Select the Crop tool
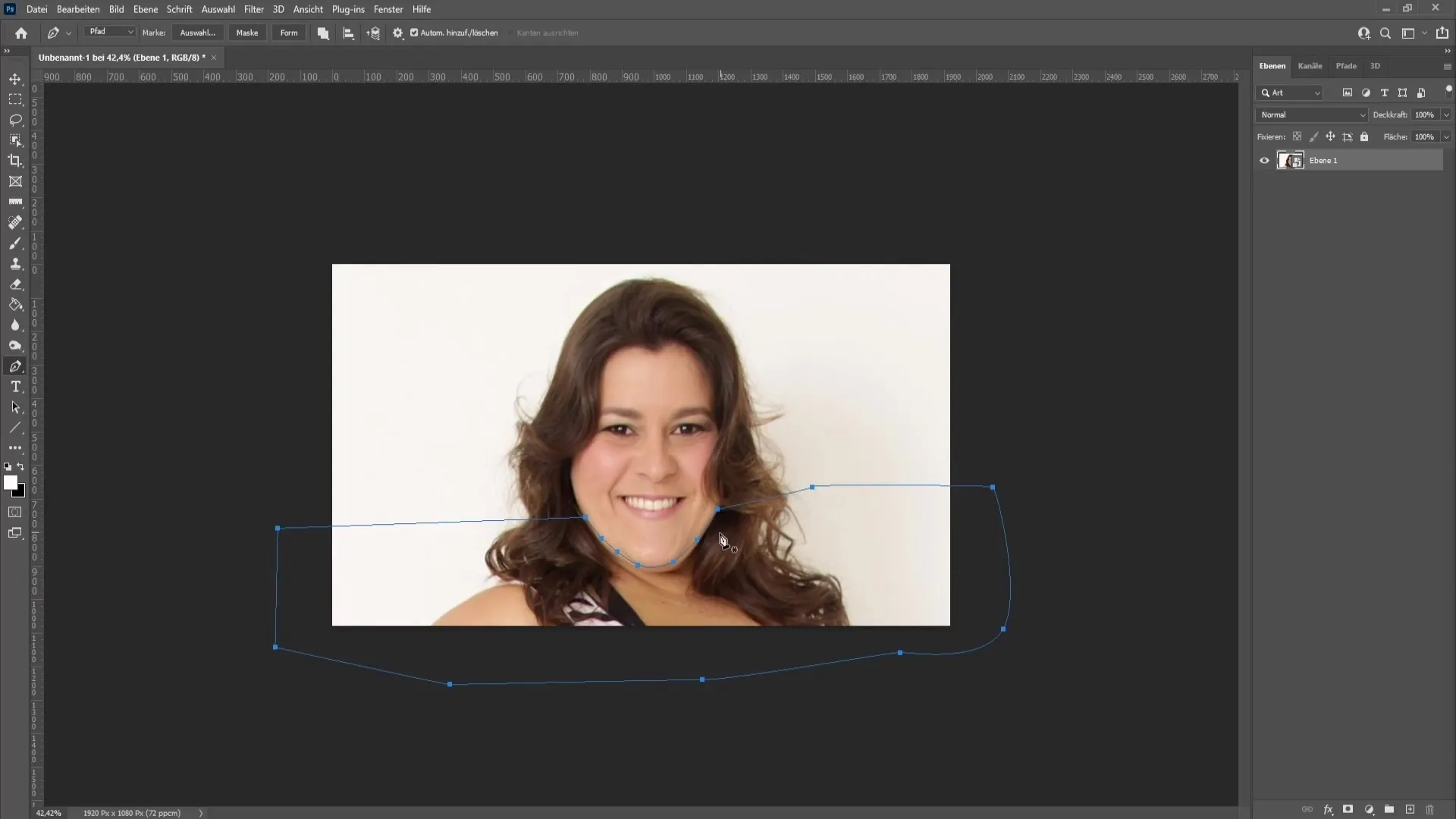1456x819 pixels. [15, 160]
